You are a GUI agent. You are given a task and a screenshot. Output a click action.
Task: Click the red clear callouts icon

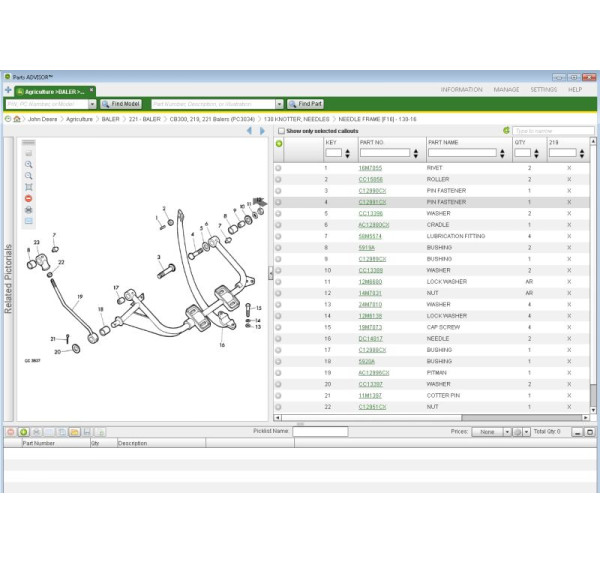tap(28, 198)
